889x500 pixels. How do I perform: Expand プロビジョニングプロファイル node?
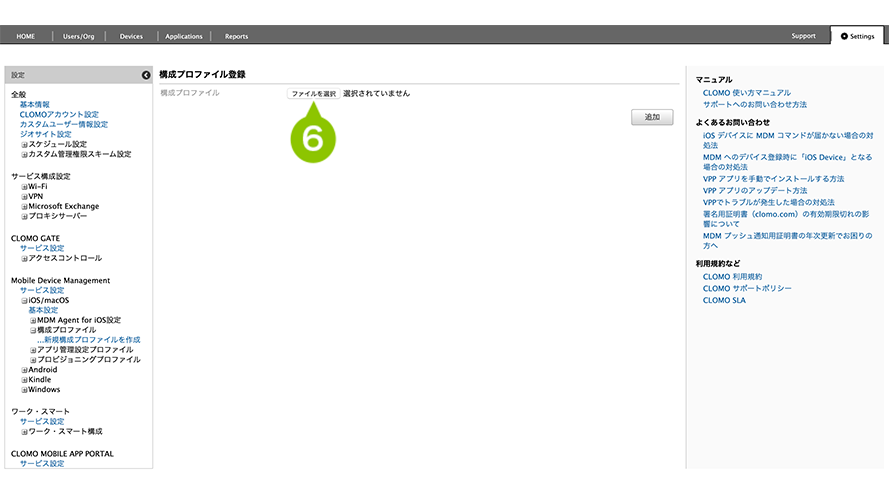pos(33,360)
